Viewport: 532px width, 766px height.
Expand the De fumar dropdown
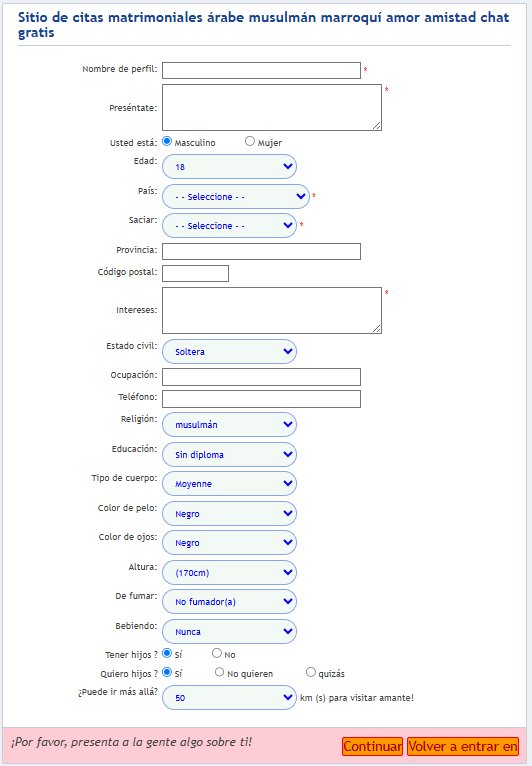click(229, 601)
